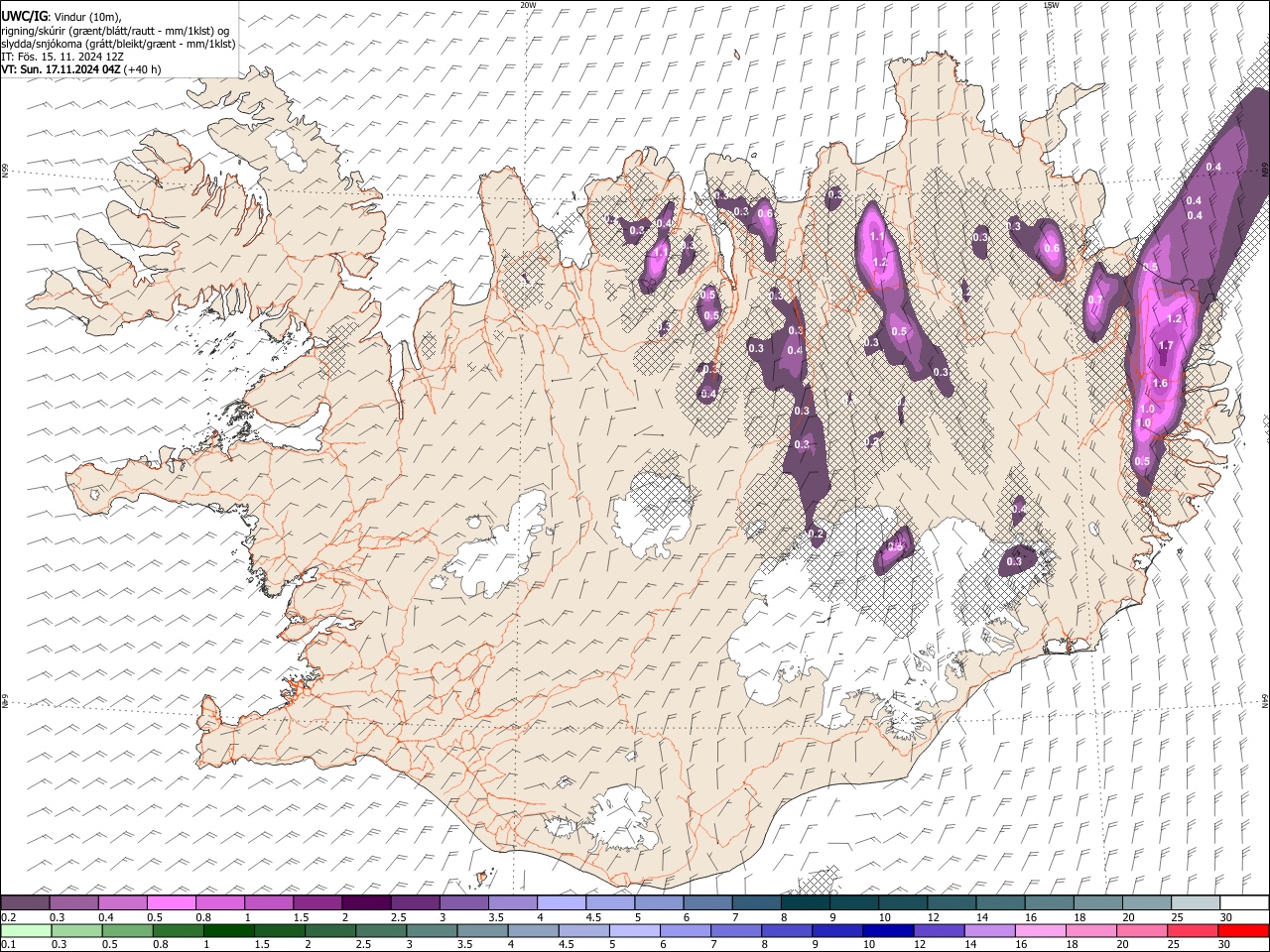Pick the pink swatch above 18 in the lower legend

click(1090, 930)
